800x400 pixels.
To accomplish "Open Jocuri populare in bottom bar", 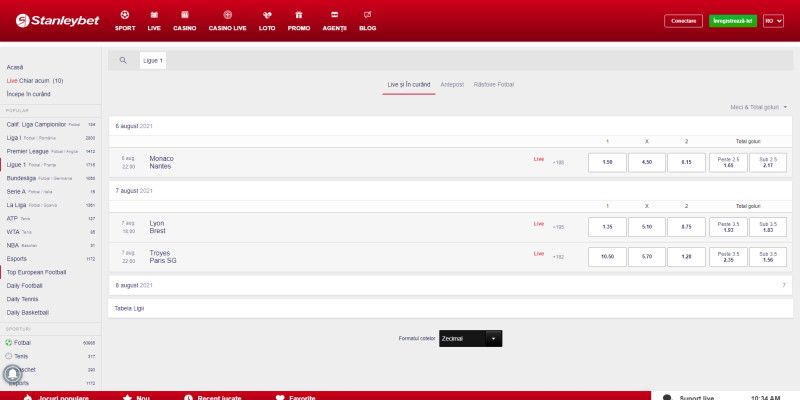I will pos(56,397).
